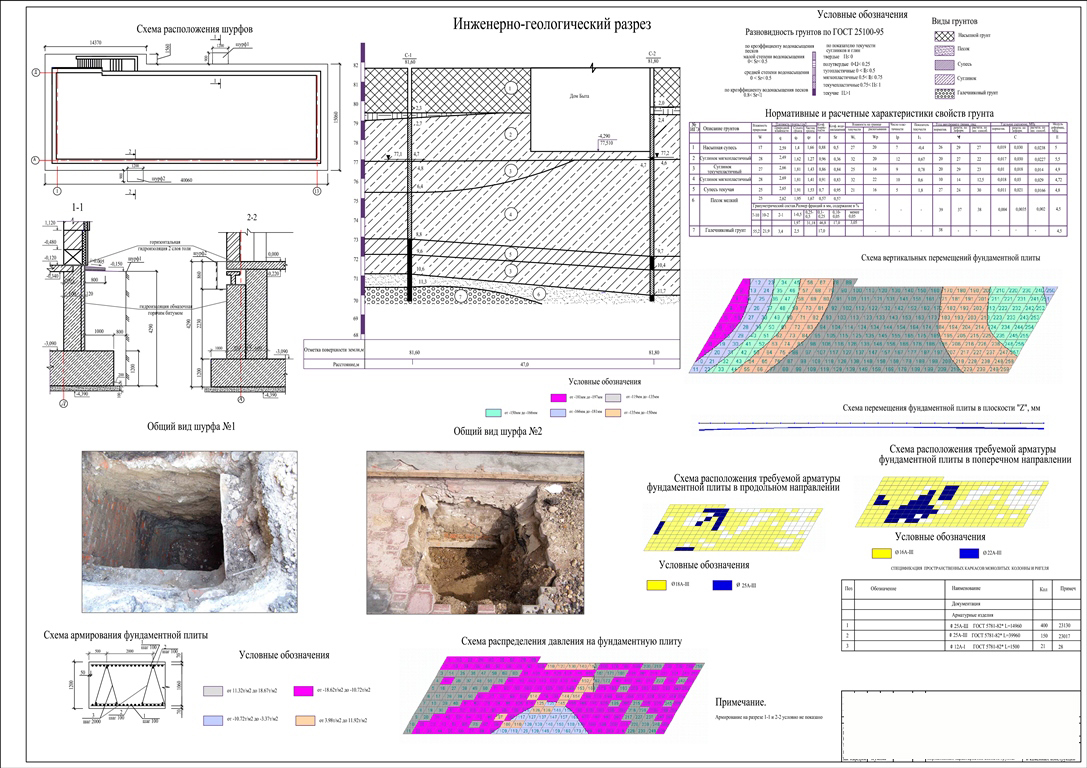Click the 'Наименование' specification table header

tap(968, 588)
